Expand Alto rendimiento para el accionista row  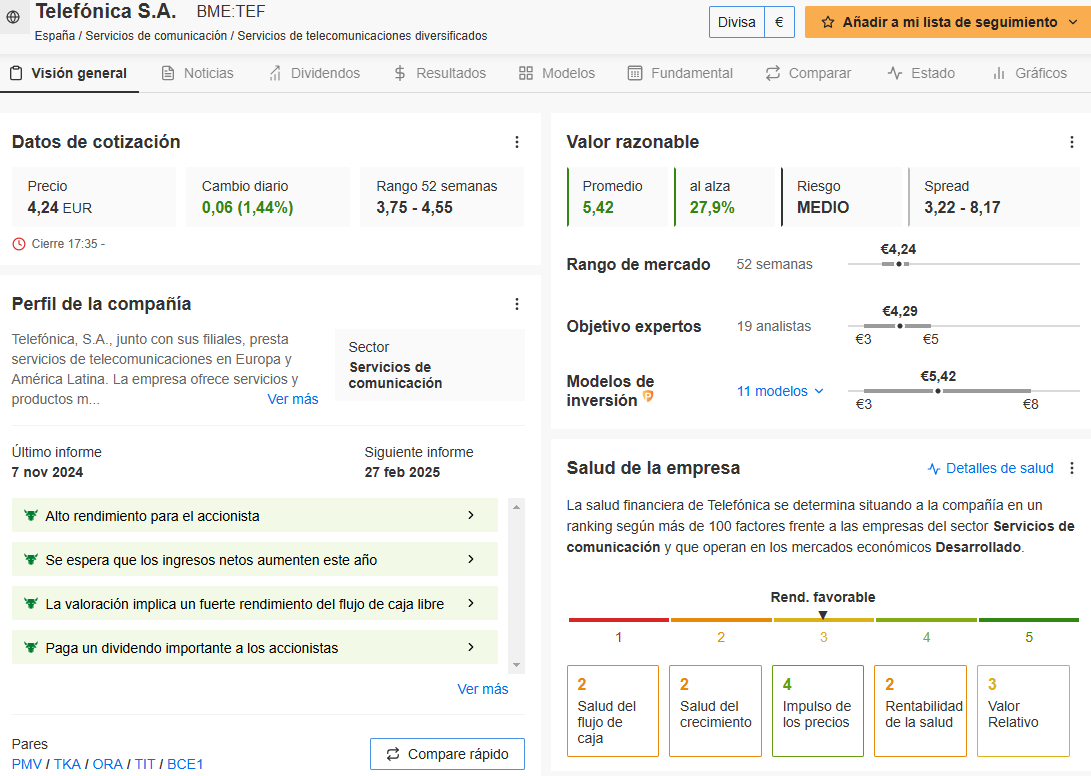pos(255,516)
